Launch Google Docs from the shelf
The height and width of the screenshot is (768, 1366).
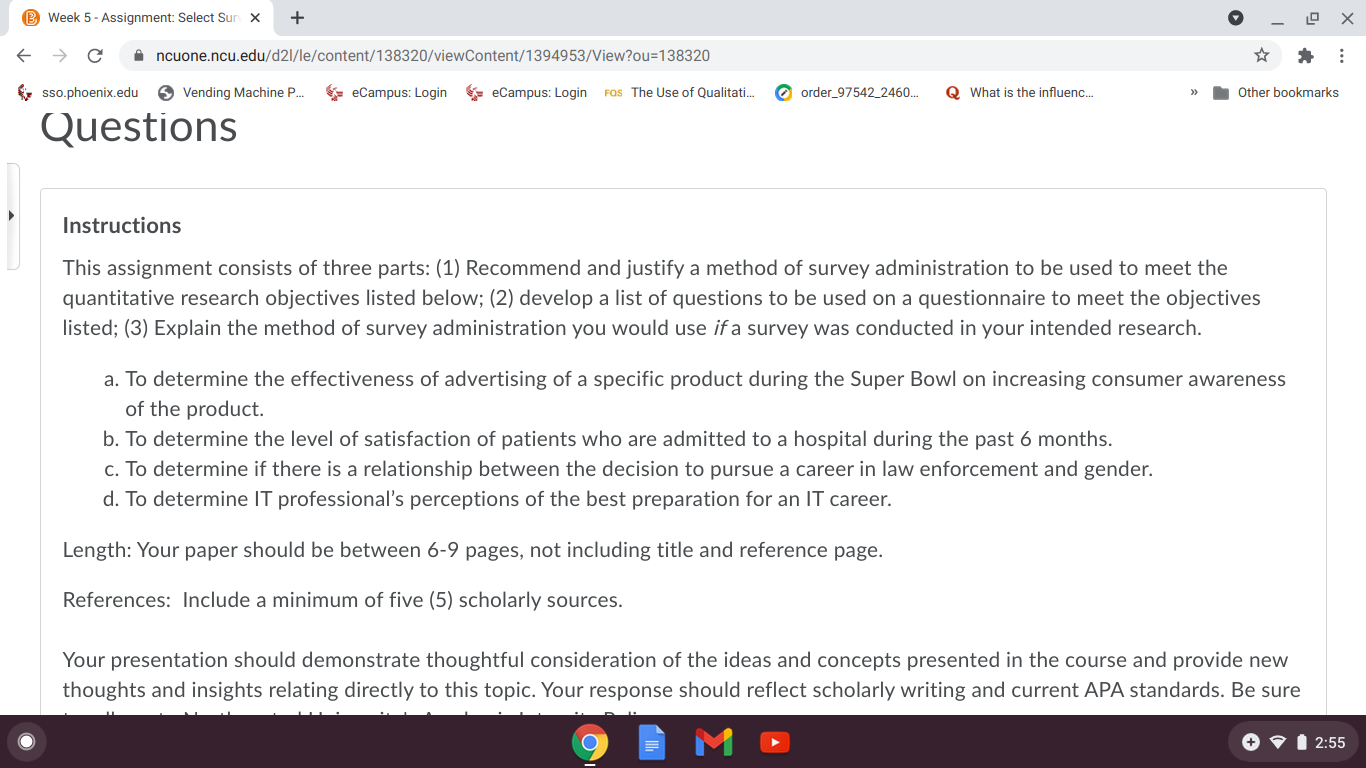[x=652, y=742]
